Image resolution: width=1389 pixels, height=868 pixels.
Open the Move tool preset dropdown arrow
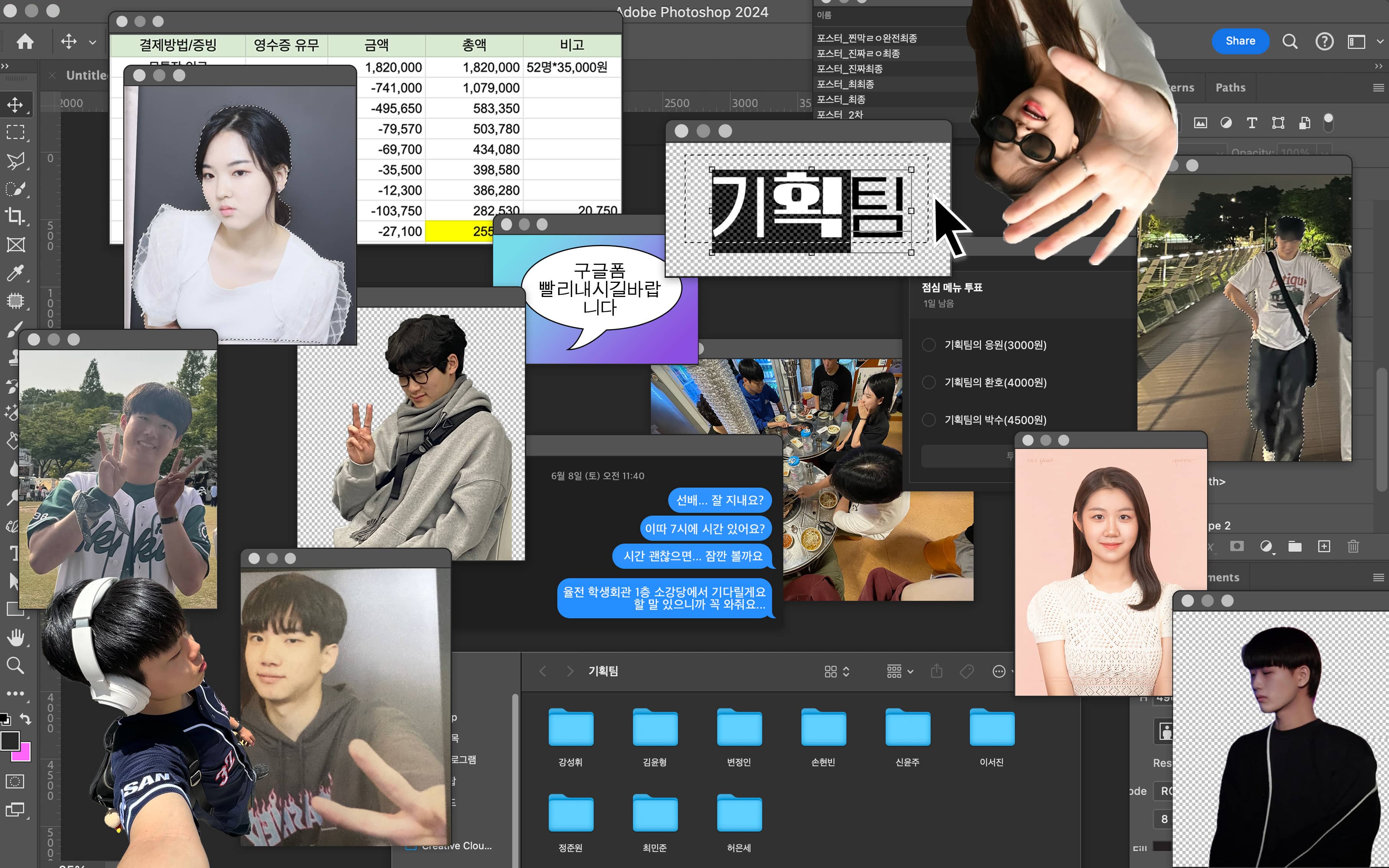pyautogui.click(x=92, y=42)
